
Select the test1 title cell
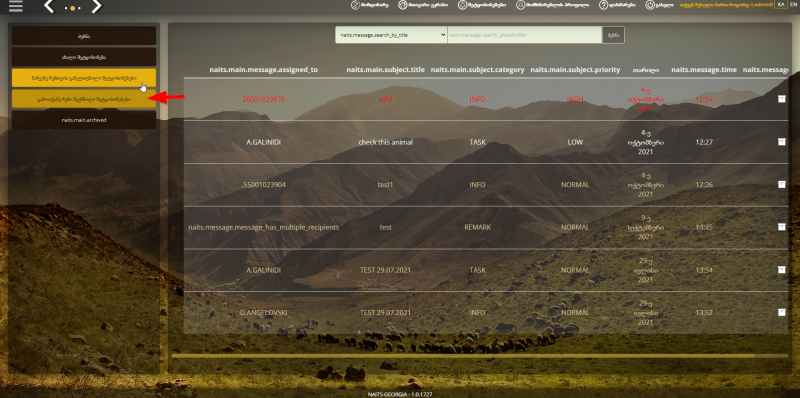coord(385,184)
